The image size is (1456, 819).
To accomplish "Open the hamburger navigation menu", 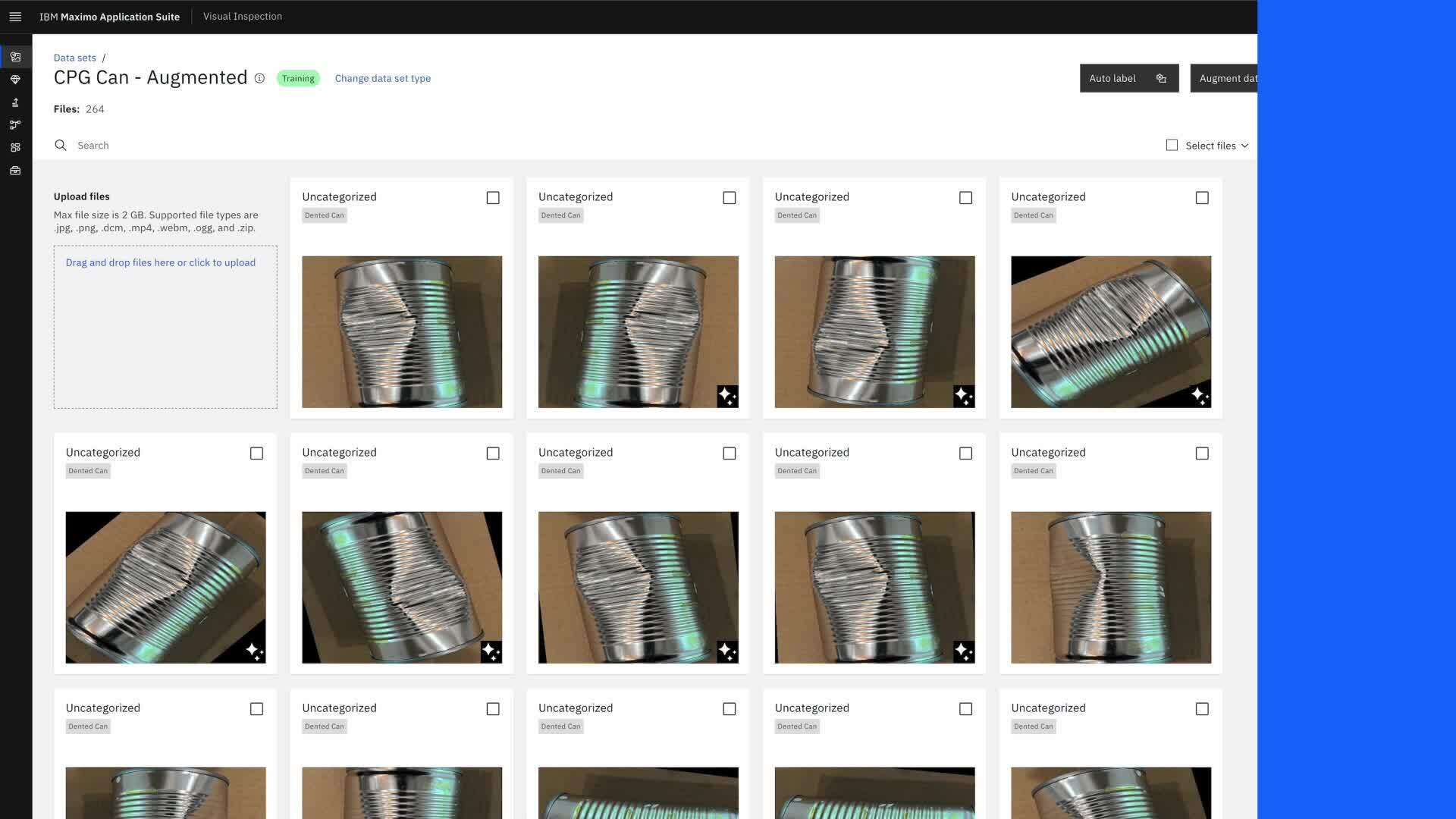I will [15, 17].
